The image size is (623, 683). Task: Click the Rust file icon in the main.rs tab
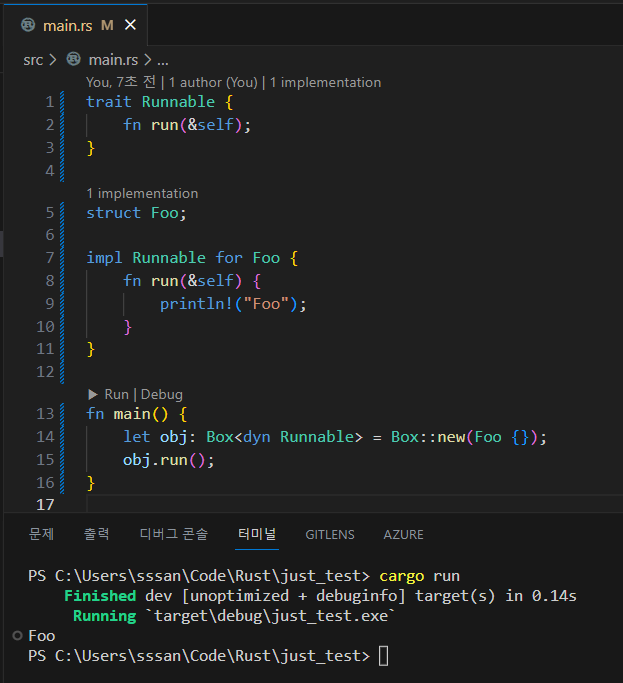pos(28,25)
